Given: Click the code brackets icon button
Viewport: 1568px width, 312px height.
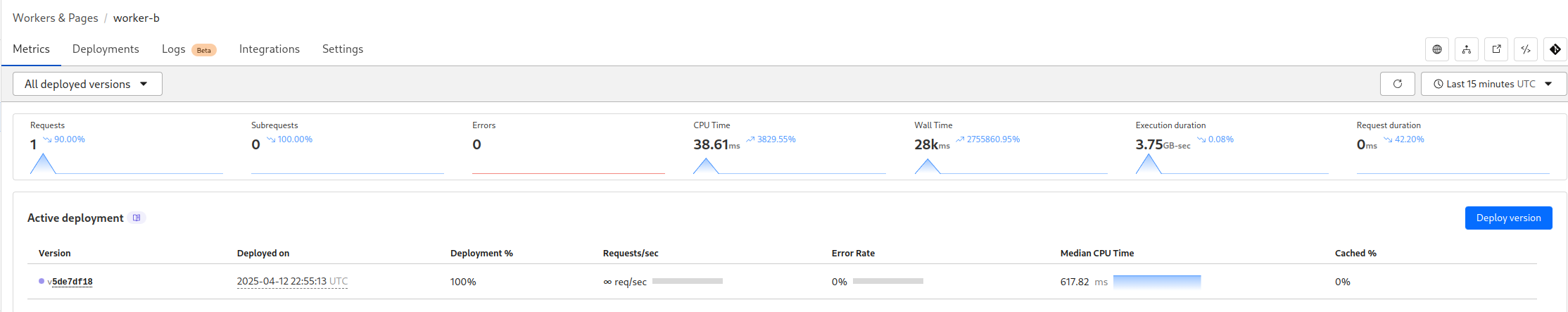Looking at the screenshot, I should click(x=1526, y=49).
